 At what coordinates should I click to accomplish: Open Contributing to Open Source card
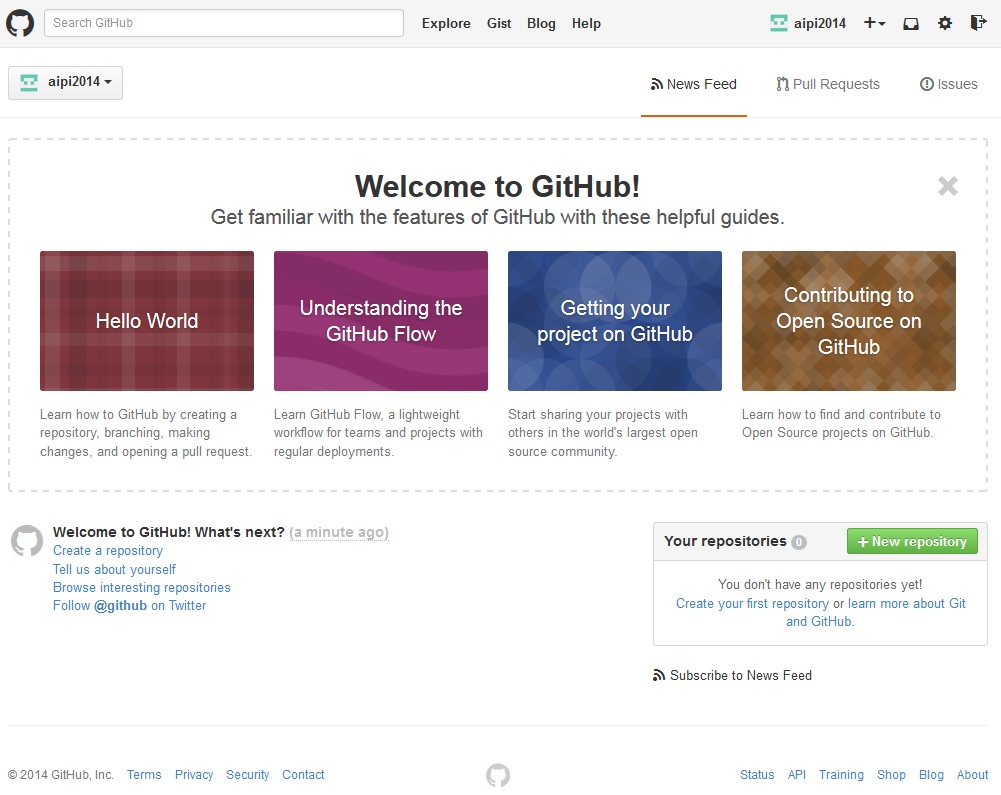pyautogui.click(x=848, y=321)
